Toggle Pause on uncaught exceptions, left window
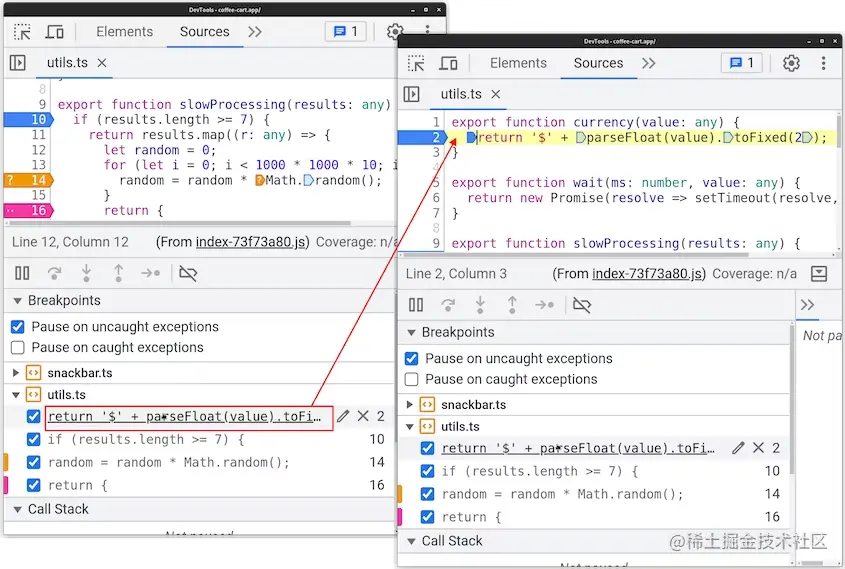The image size is (845, 569). point(18,327)
